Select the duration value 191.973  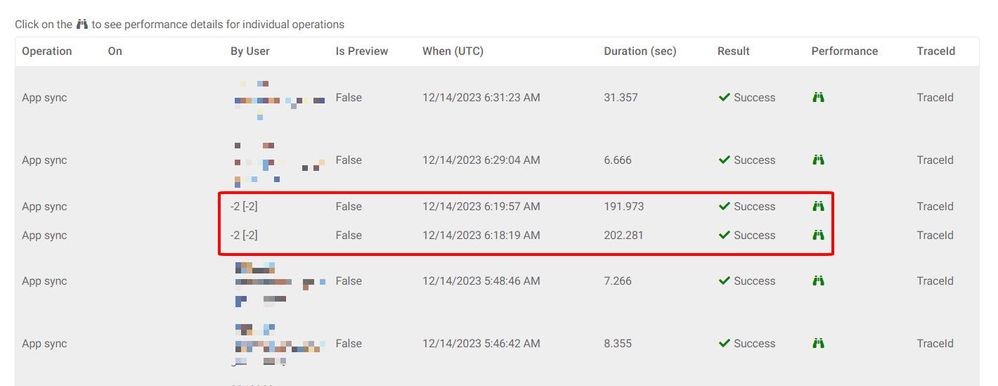pos(624,206)
